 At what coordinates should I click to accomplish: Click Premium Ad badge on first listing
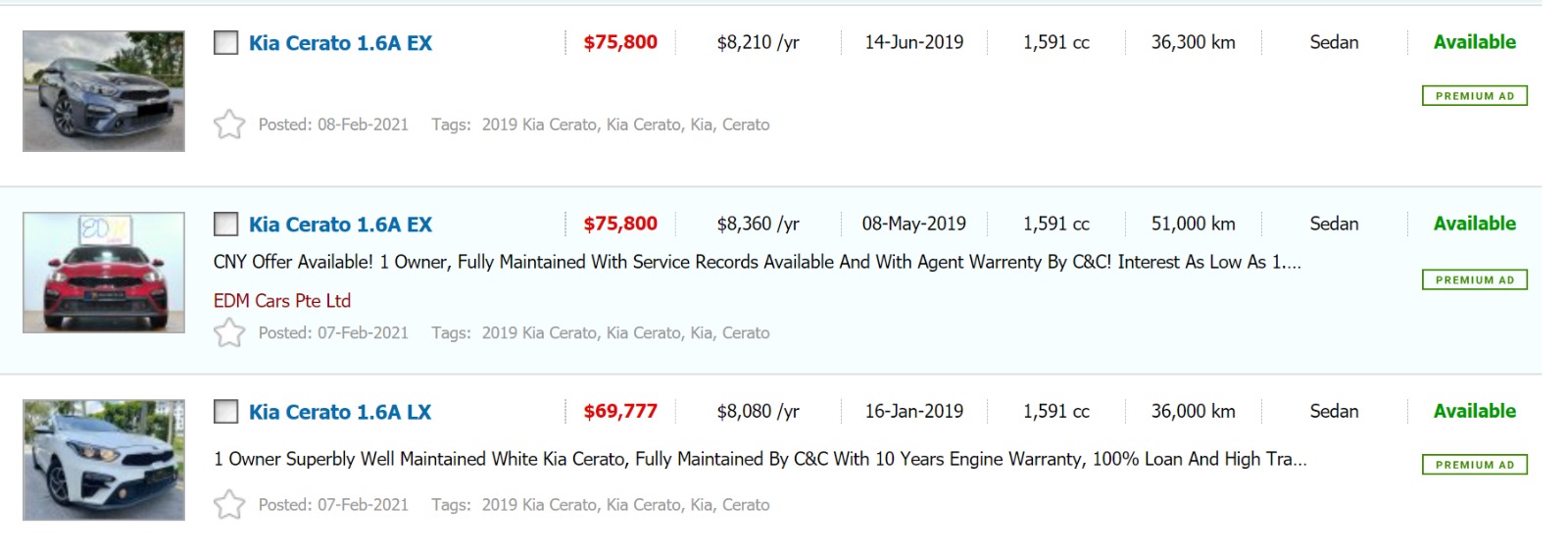coord(1474,96)
